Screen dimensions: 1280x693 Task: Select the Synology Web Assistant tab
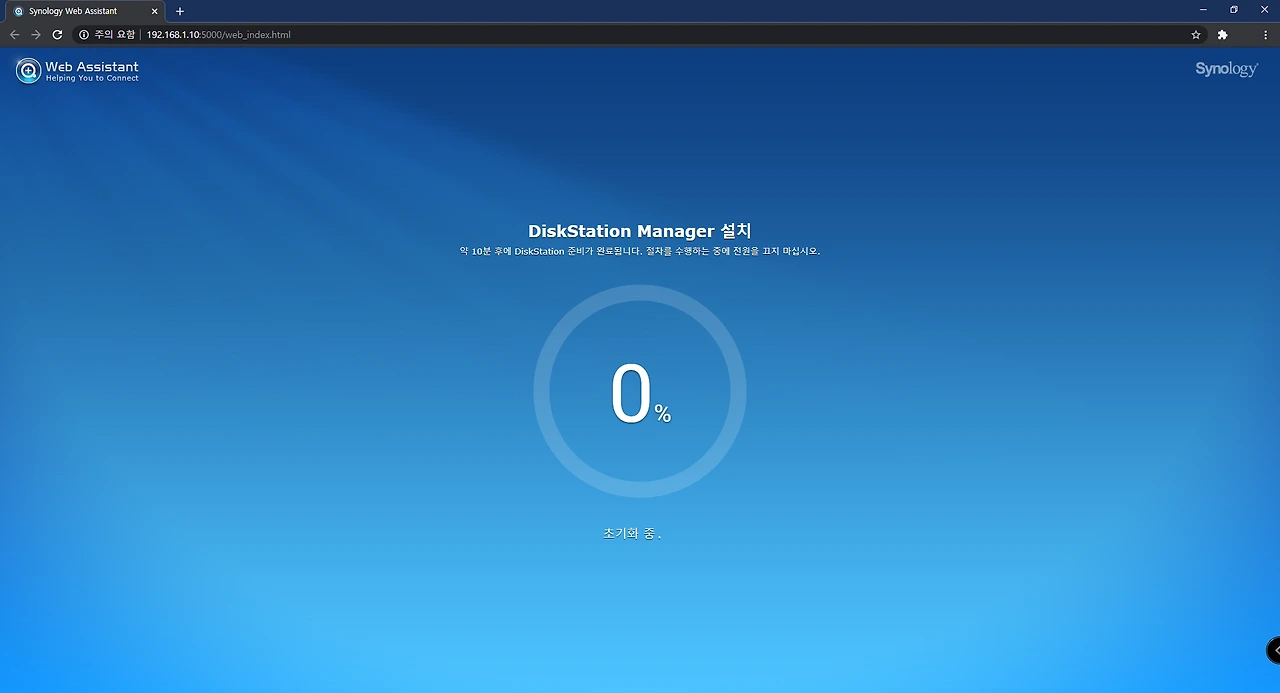tap(85, 11)
